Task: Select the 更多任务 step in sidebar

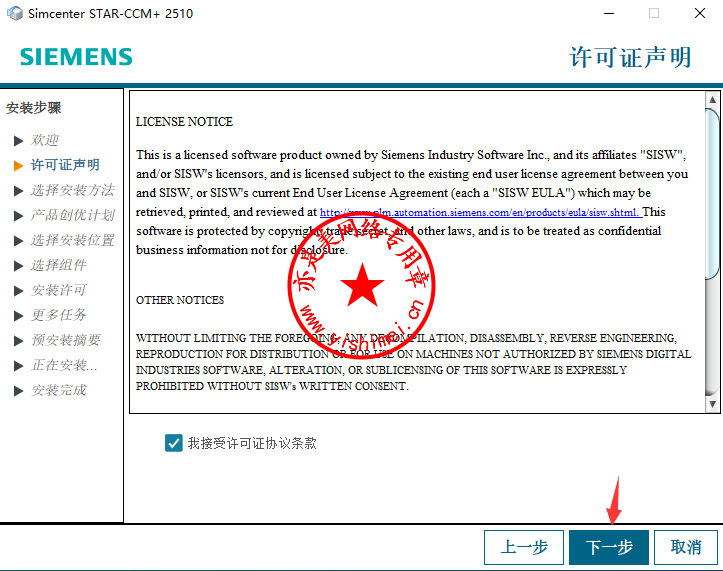Action: click(59, 315)
